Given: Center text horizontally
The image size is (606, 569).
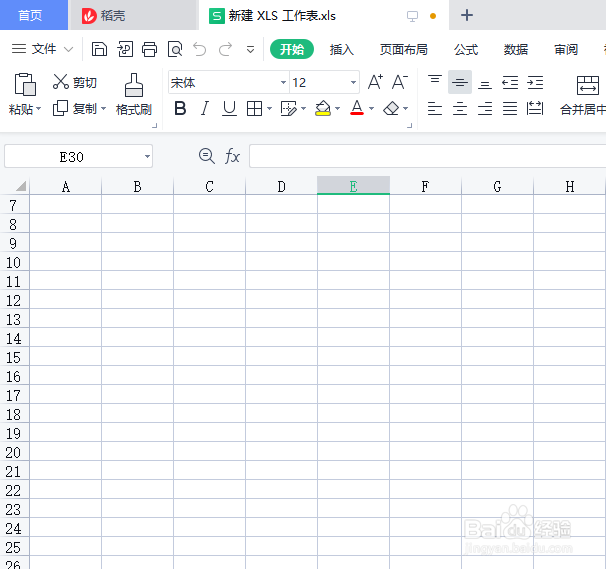Looking at the screenshot, I should pos(460,109).
